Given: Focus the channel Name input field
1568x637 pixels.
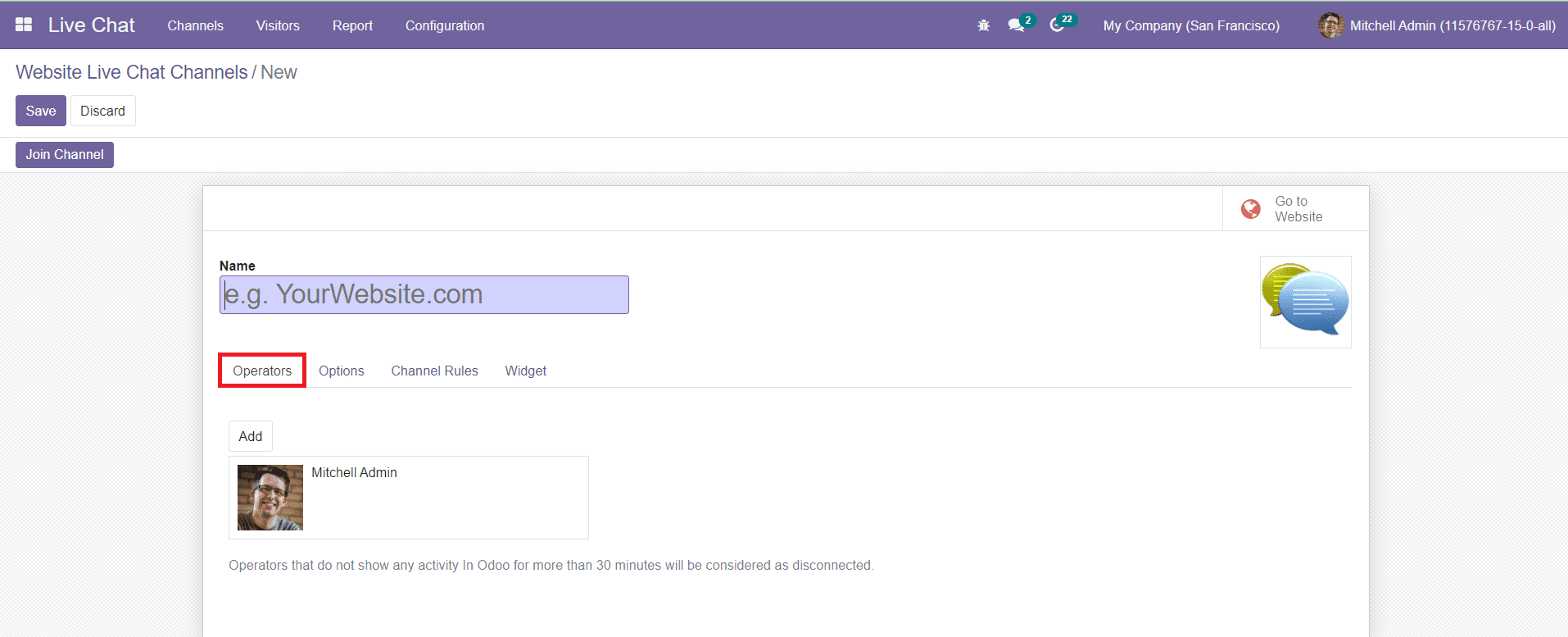Looking at the screenshot, I should click(424, 294).
